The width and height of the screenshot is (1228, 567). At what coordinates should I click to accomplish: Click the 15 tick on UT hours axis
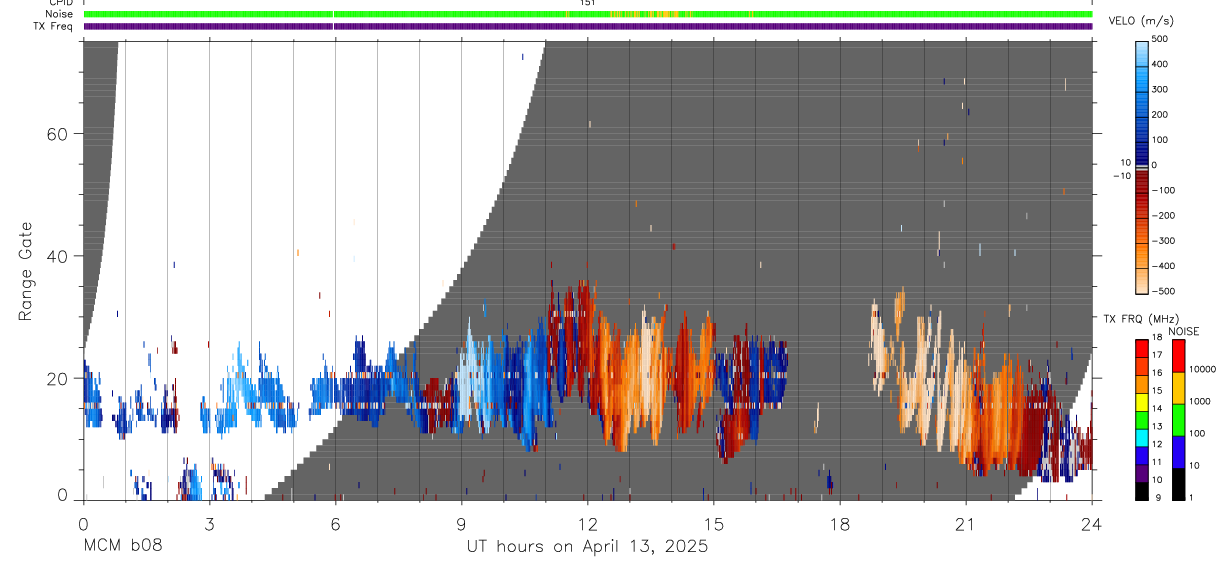[x=713, y=523]
